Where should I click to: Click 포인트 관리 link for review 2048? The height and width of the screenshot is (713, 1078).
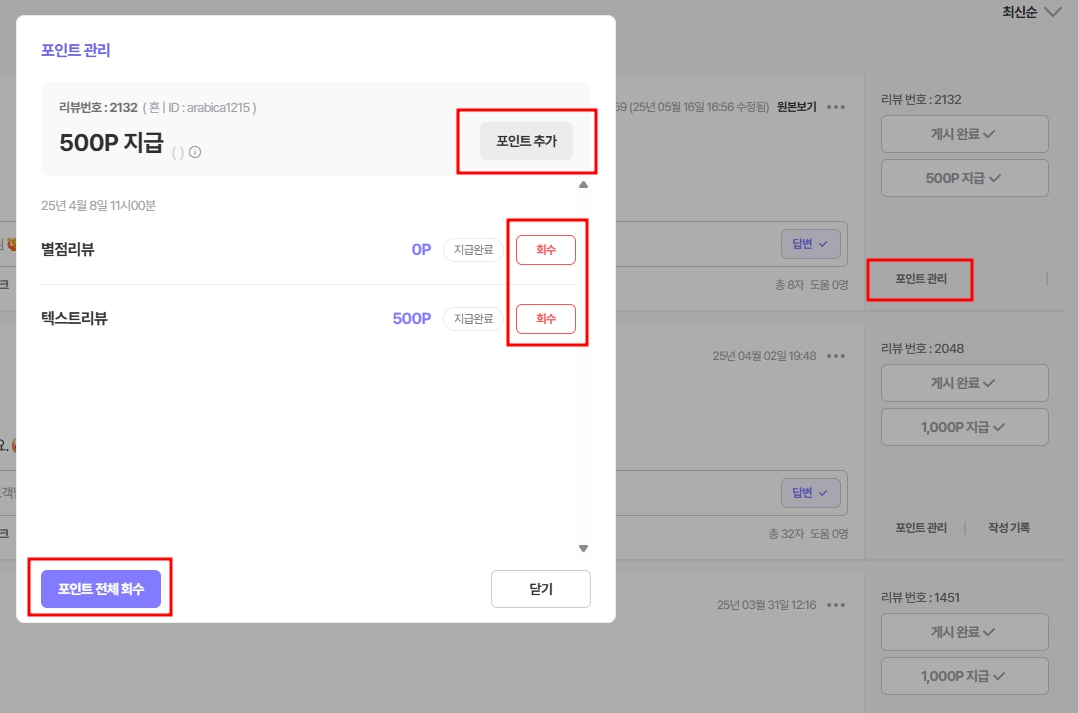click(921, 527)
